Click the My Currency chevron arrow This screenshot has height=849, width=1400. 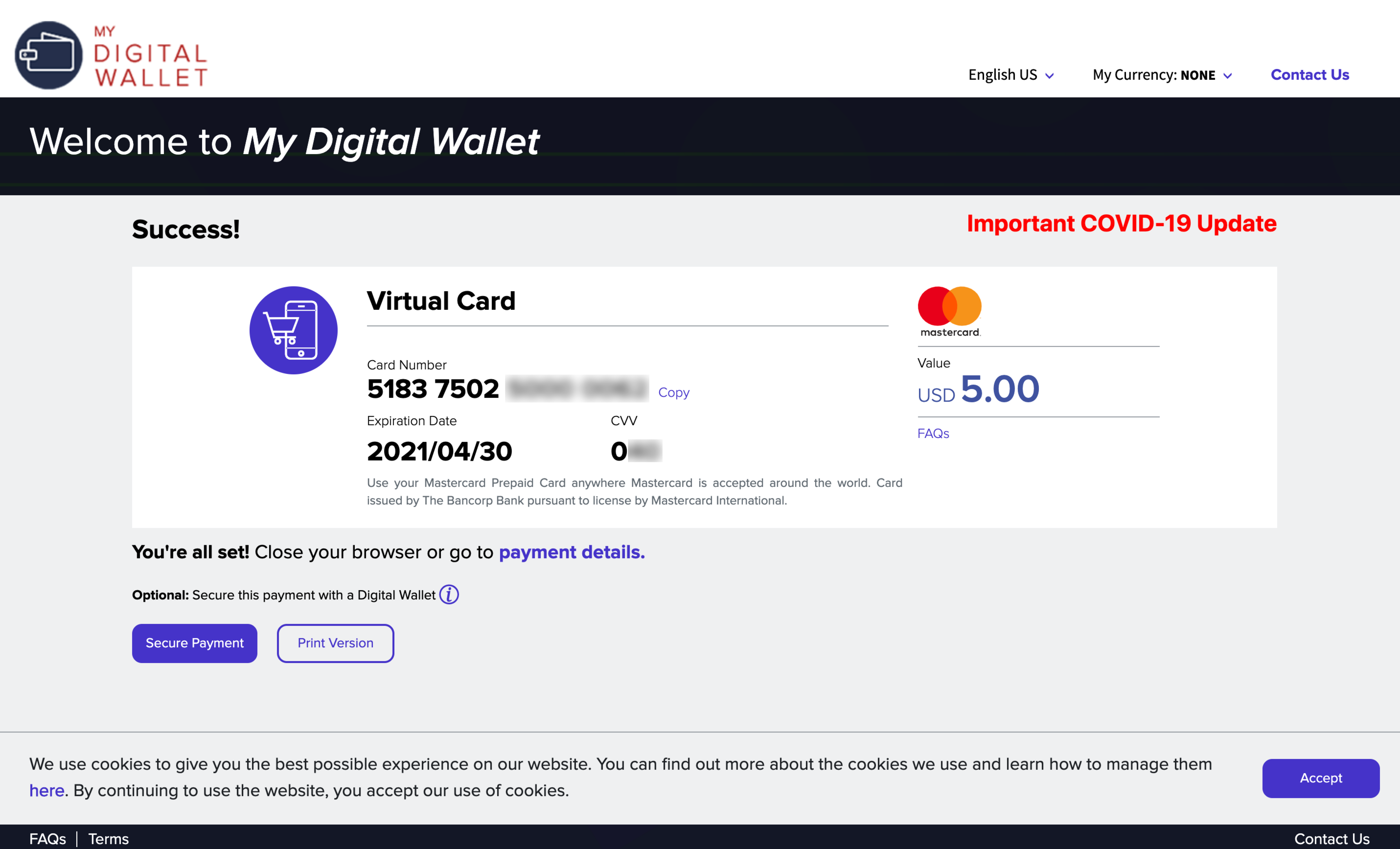pyautogui.click(x=1227, y=76)
